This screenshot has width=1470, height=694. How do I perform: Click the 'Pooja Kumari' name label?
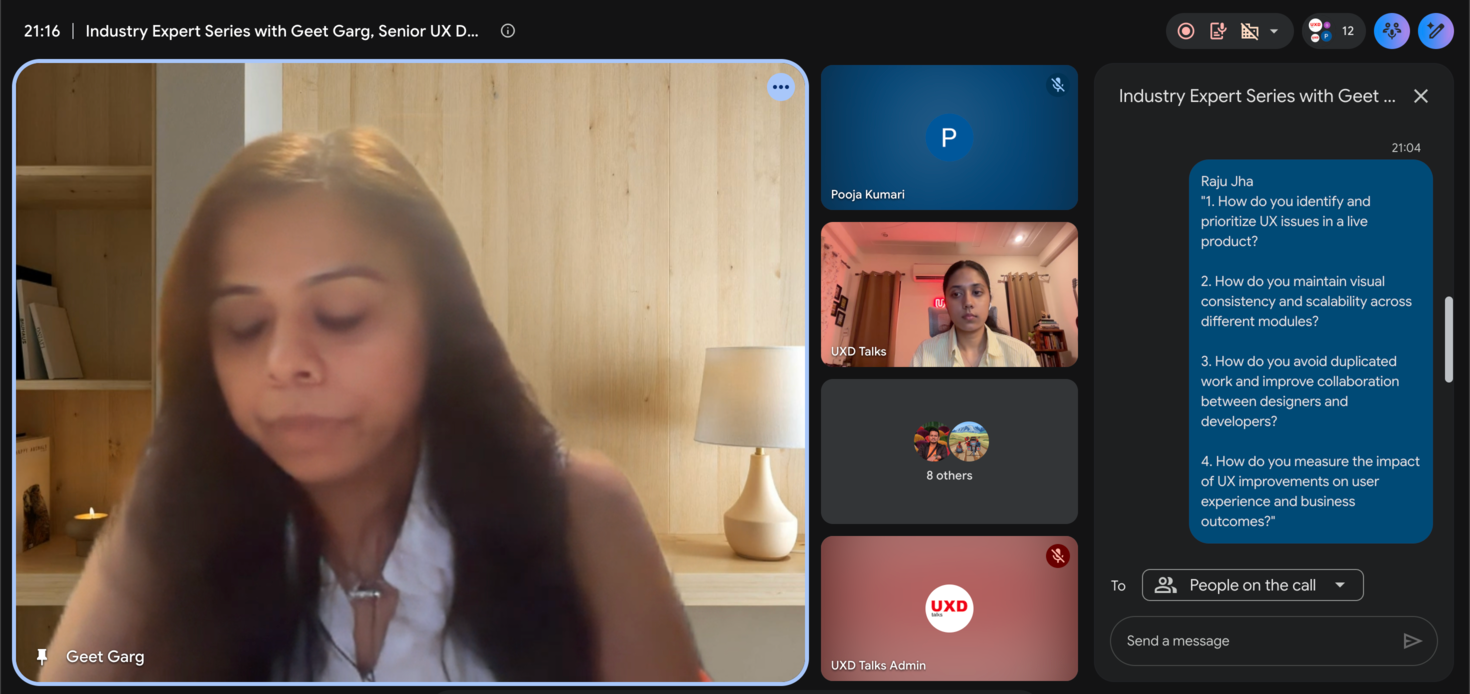pos(868,194)
